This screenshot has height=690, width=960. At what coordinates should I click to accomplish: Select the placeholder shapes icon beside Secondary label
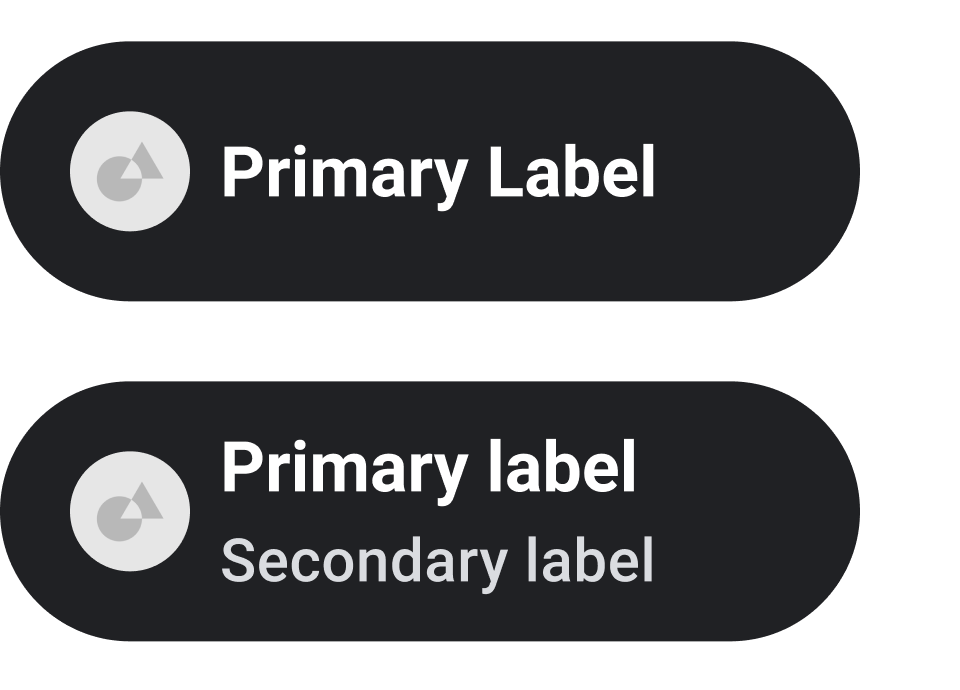pos(130,511)
